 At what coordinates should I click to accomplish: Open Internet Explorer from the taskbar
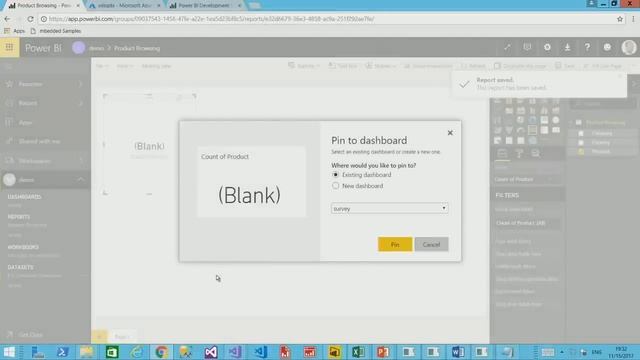point(137,352)
